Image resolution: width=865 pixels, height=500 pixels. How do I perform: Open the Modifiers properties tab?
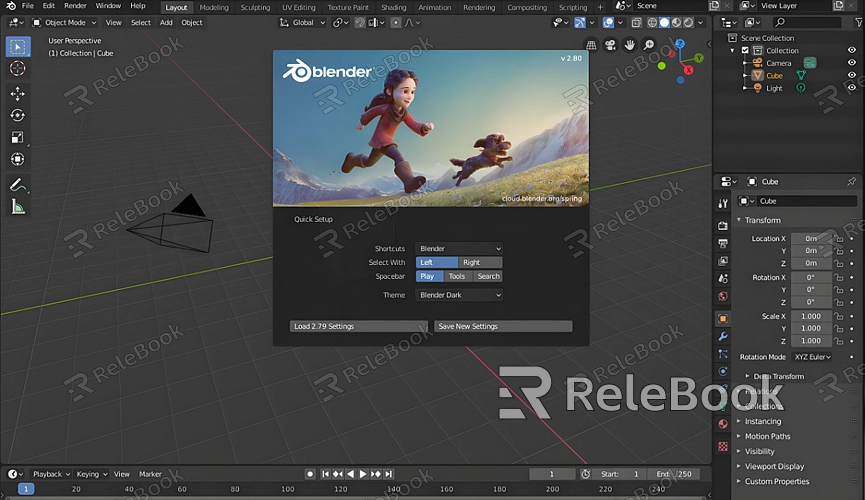[723, 336]
